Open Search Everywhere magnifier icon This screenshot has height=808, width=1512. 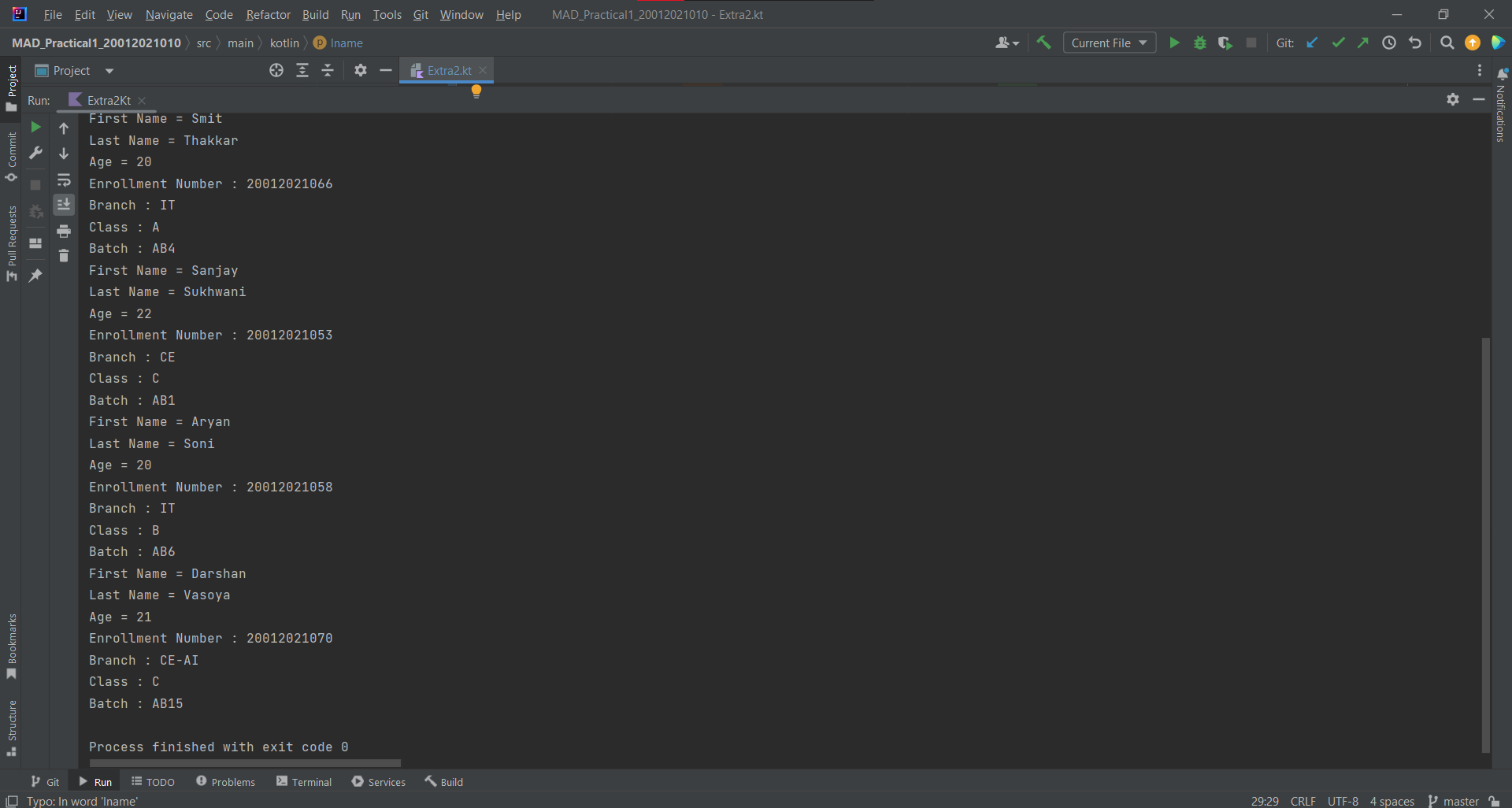tap(1447, 43)
